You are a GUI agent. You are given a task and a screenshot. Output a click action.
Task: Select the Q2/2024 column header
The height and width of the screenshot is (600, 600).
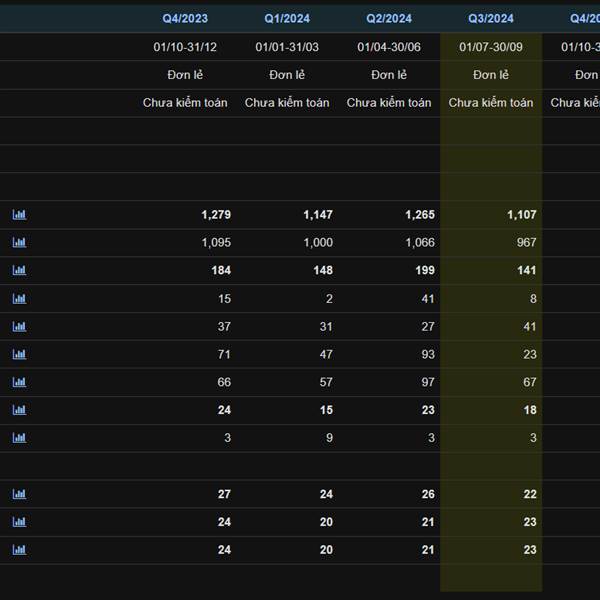pos(389,18)
